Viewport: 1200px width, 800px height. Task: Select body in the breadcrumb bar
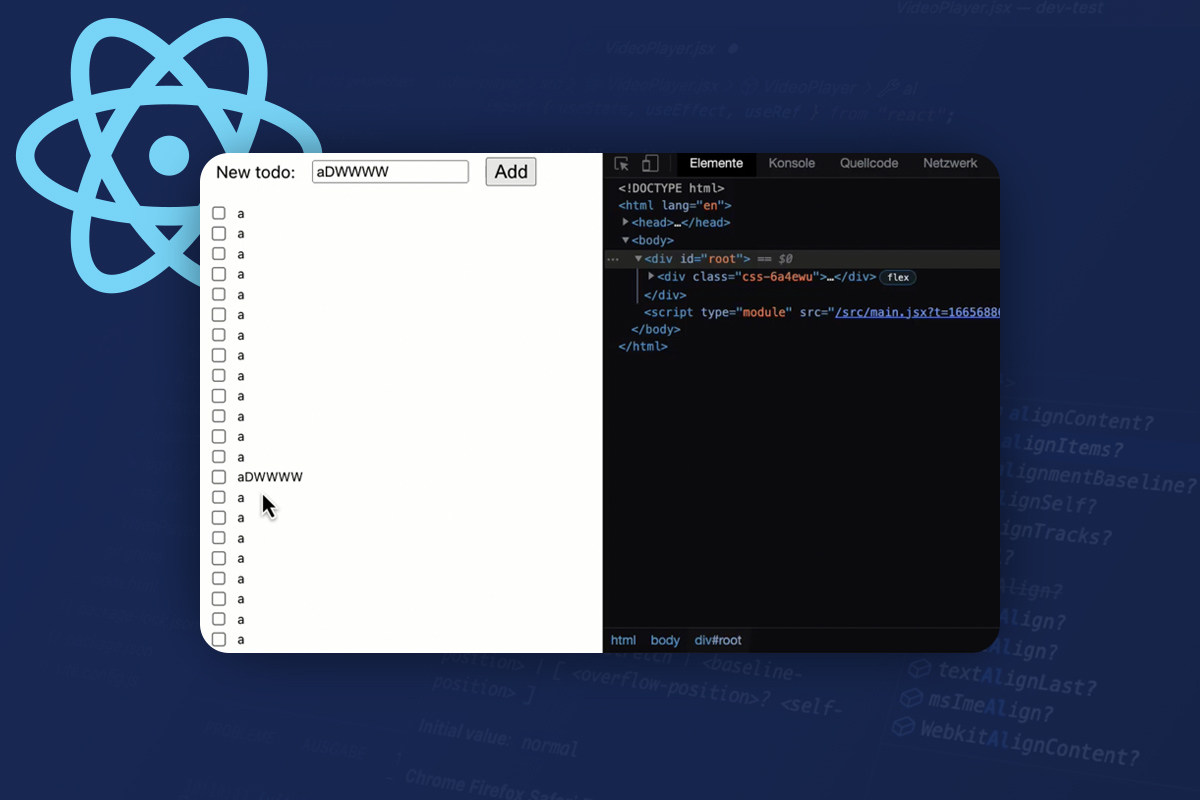pyautogui.click(x=664, y=640)
